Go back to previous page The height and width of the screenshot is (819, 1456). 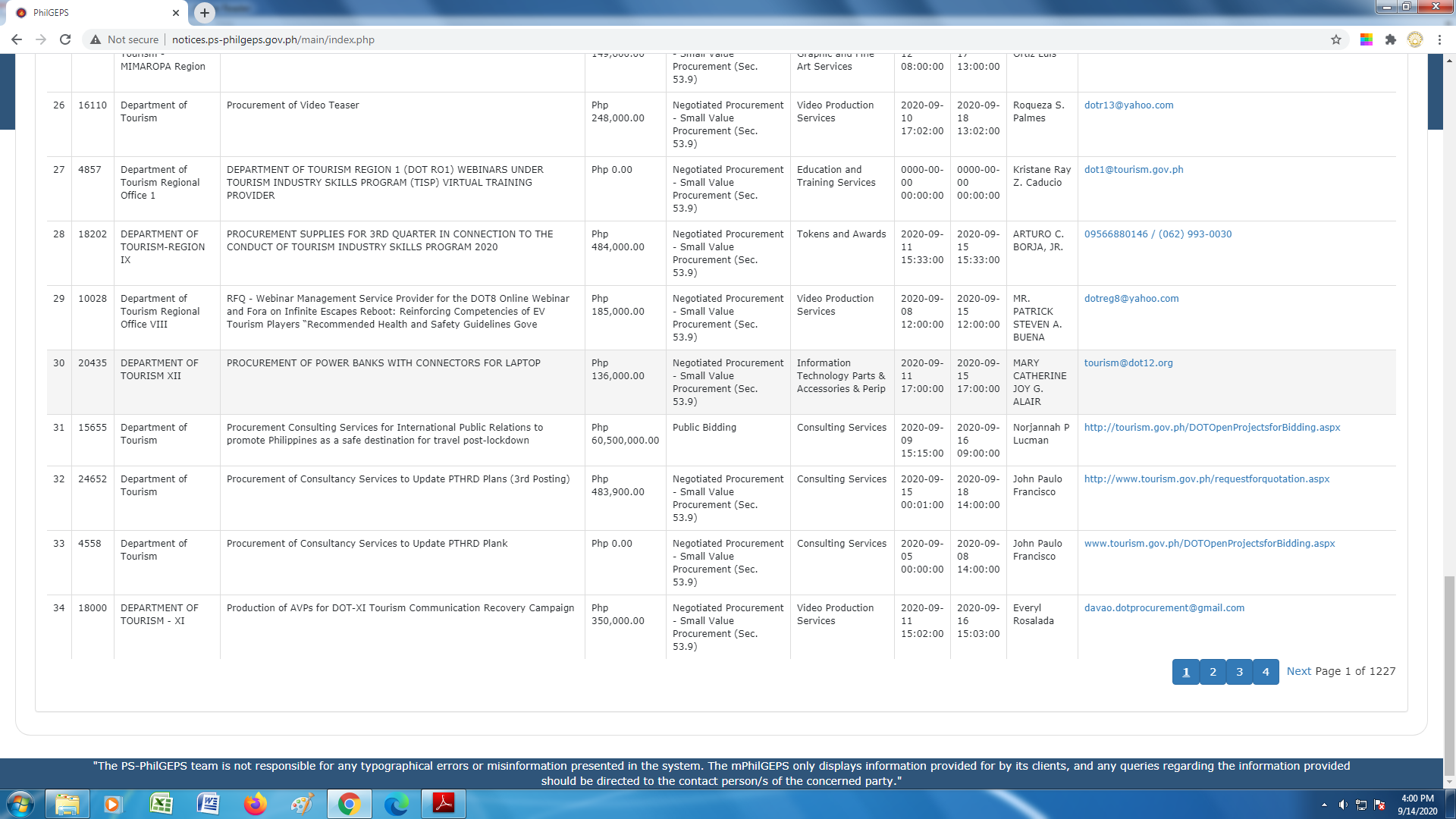tap(17, 39)
